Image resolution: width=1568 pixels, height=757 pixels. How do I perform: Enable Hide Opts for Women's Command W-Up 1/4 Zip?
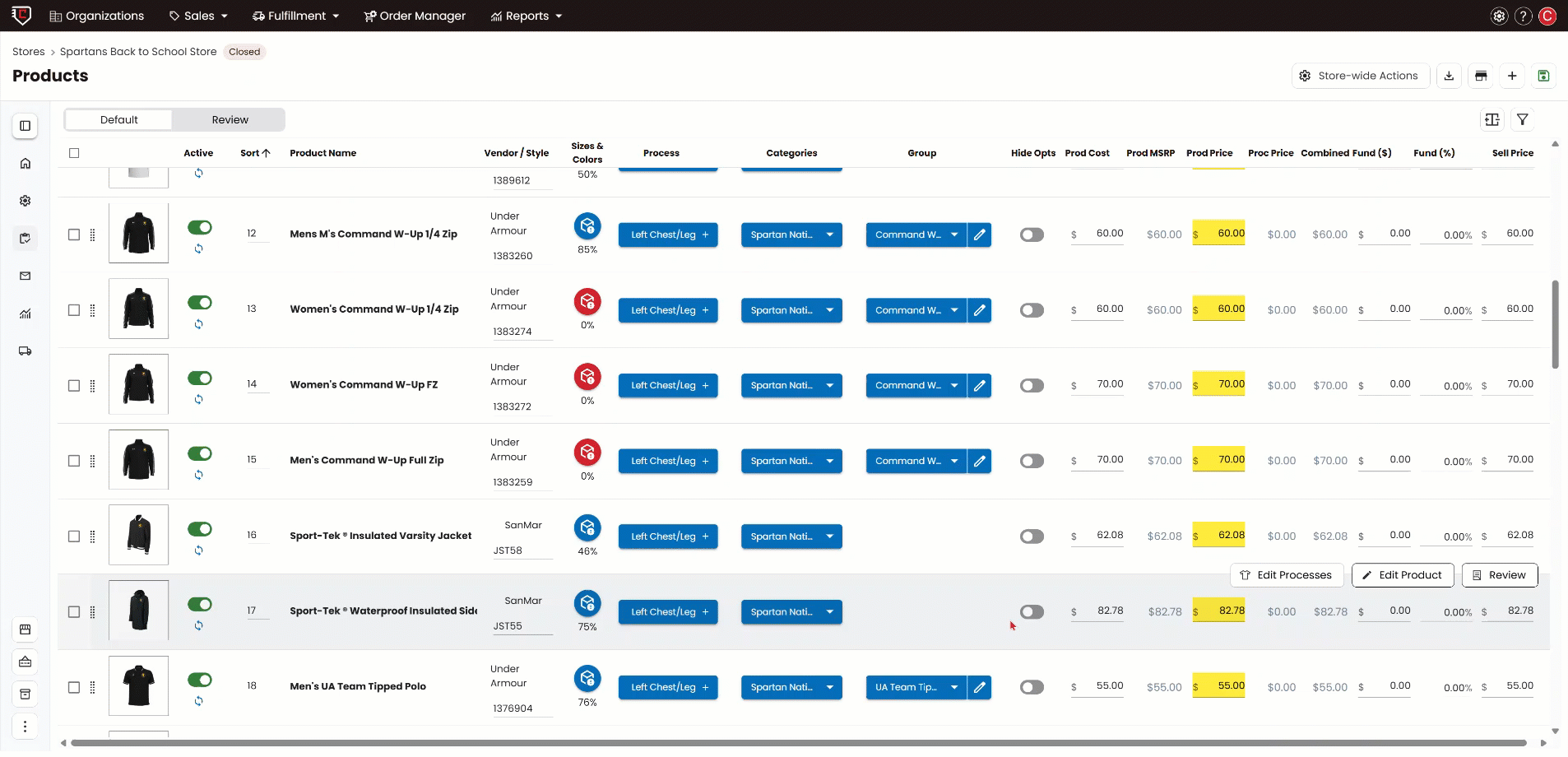1032,310
